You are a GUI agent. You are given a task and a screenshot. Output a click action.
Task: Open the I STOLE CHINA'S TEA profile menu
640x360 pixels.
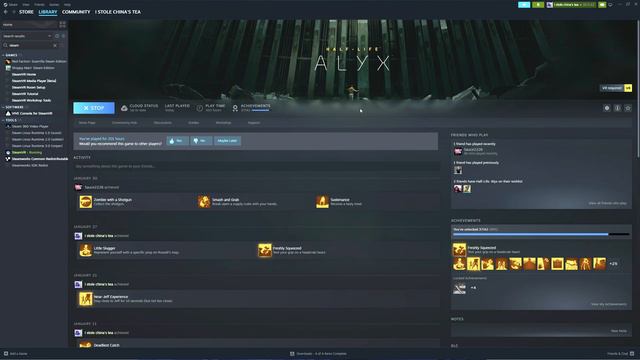[x=118, y=12]
